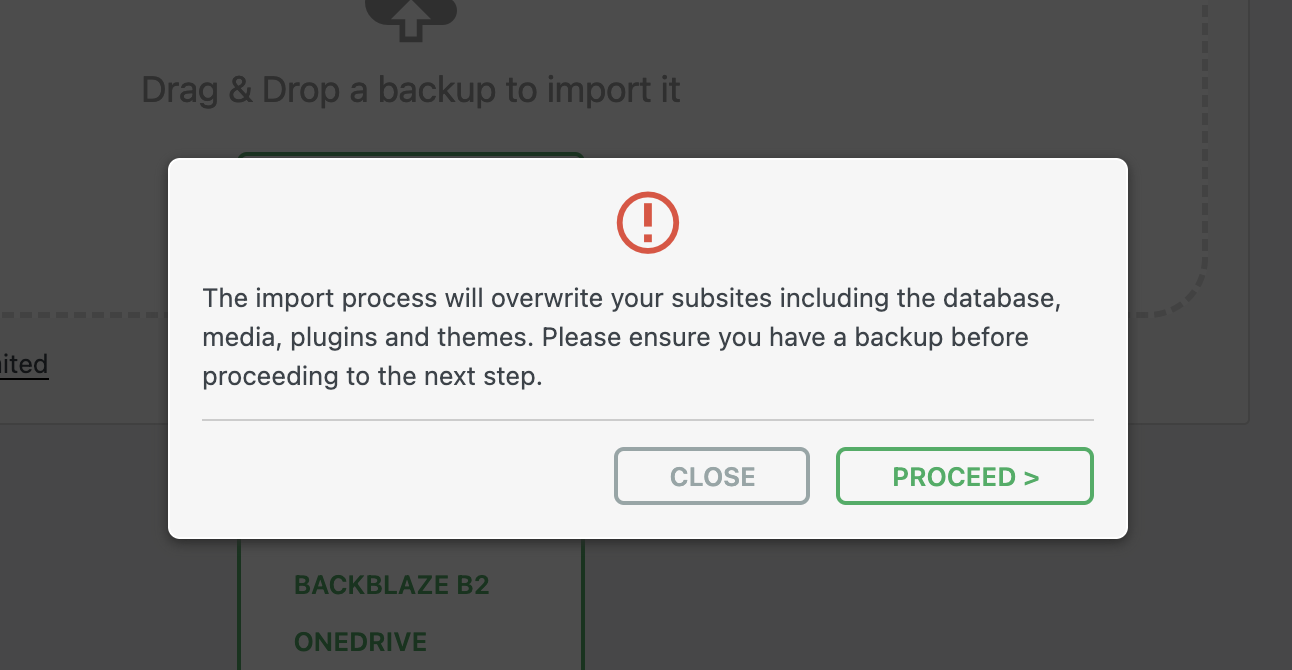
Task: Click the horizontal divider in the dialog
Action: coord(648,420)
